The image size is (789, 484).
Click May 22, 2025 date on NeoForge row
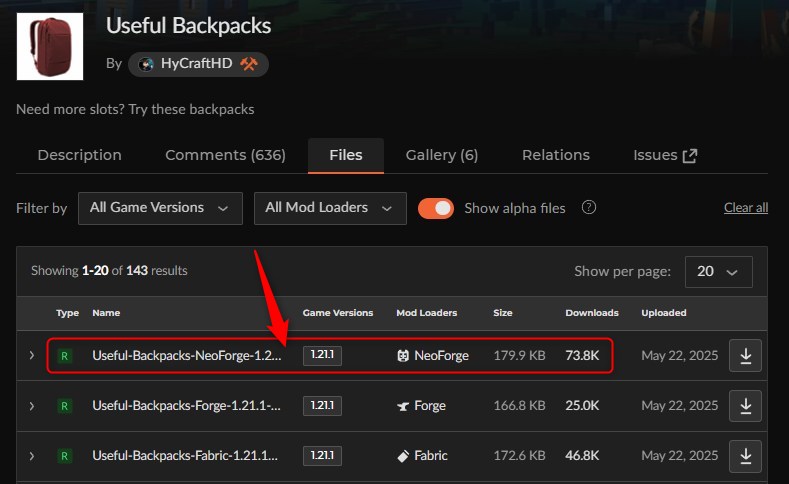679,356
